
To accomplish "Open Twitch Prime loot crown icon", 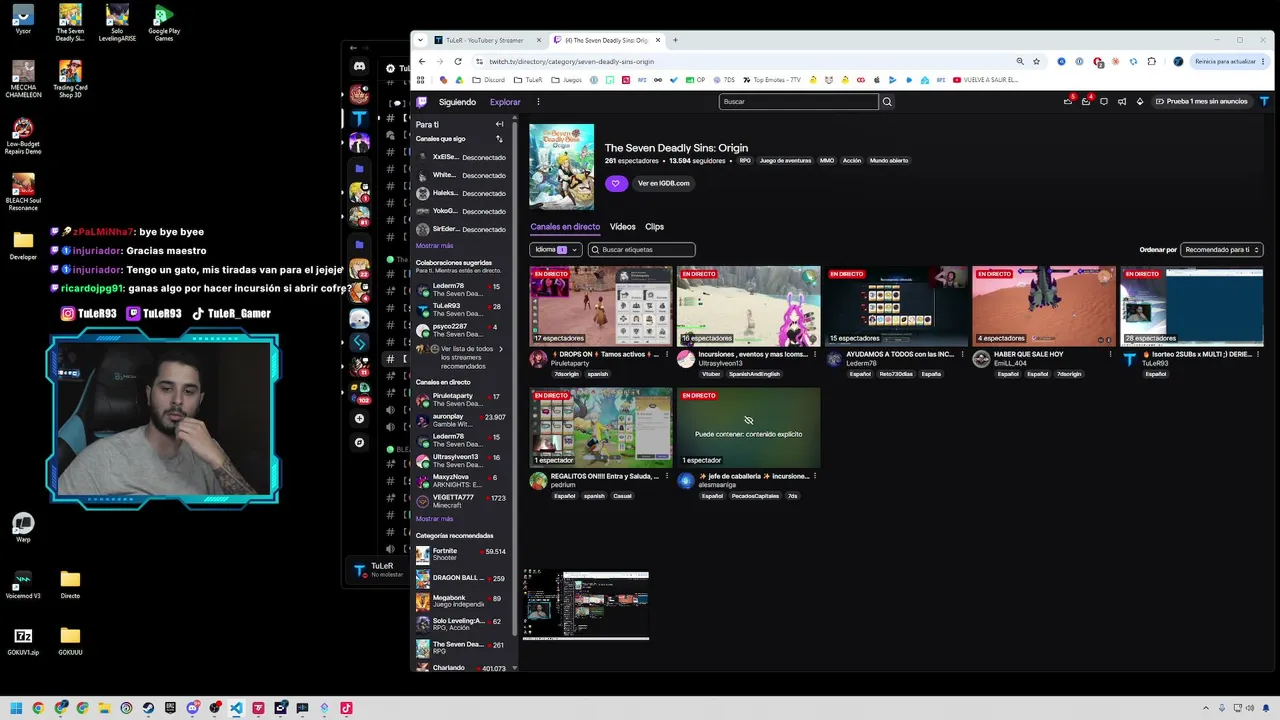I will 1069,102.
